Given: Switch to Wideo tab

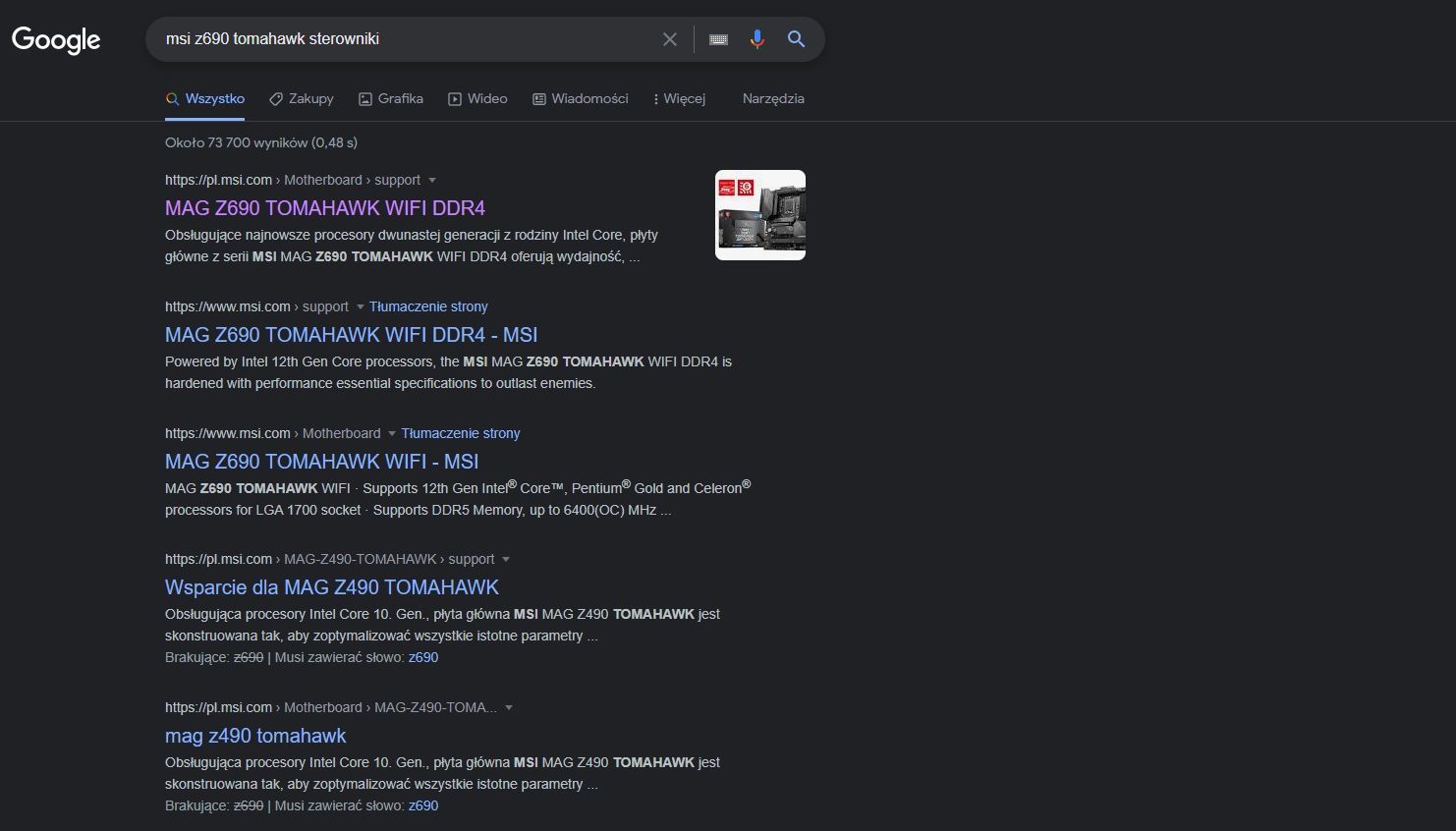Looking at the screenshot, I should [477, 98].
